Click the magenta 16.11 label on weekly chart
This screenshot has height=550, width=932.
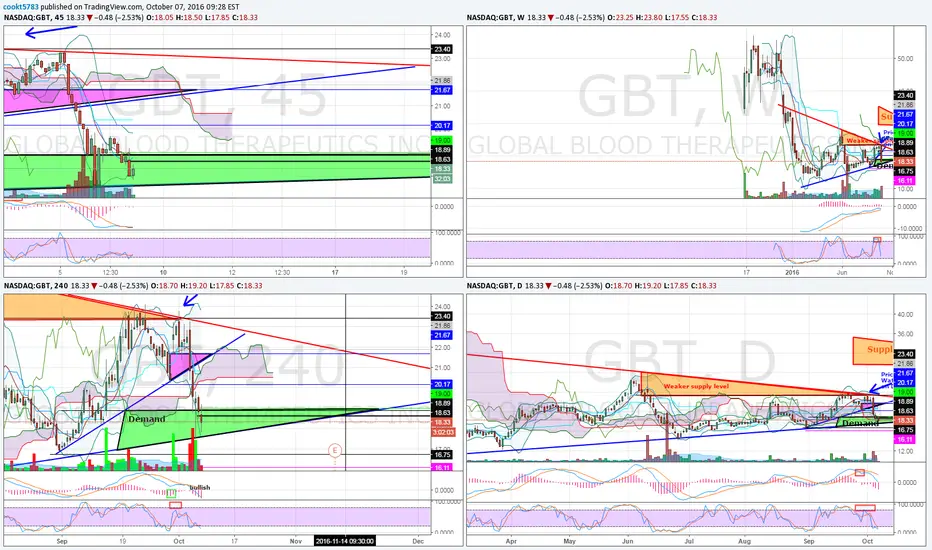pyautogui.click(x=905, y=181)
